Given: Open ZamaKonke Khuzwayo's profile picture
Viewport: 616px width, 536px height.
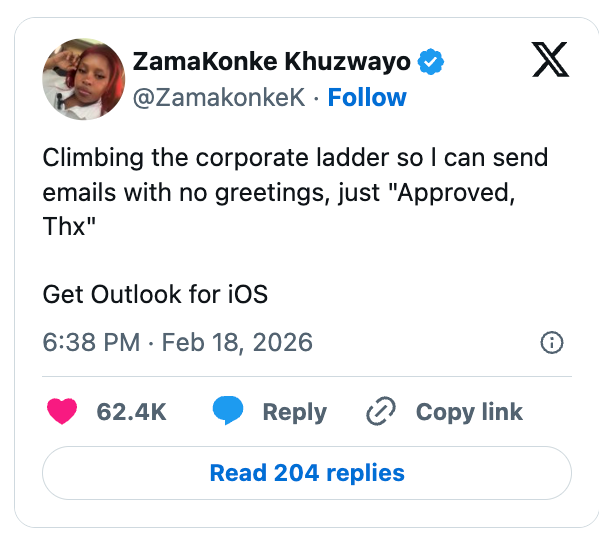Looking at the screenshot, I should (x=83, y=80).
